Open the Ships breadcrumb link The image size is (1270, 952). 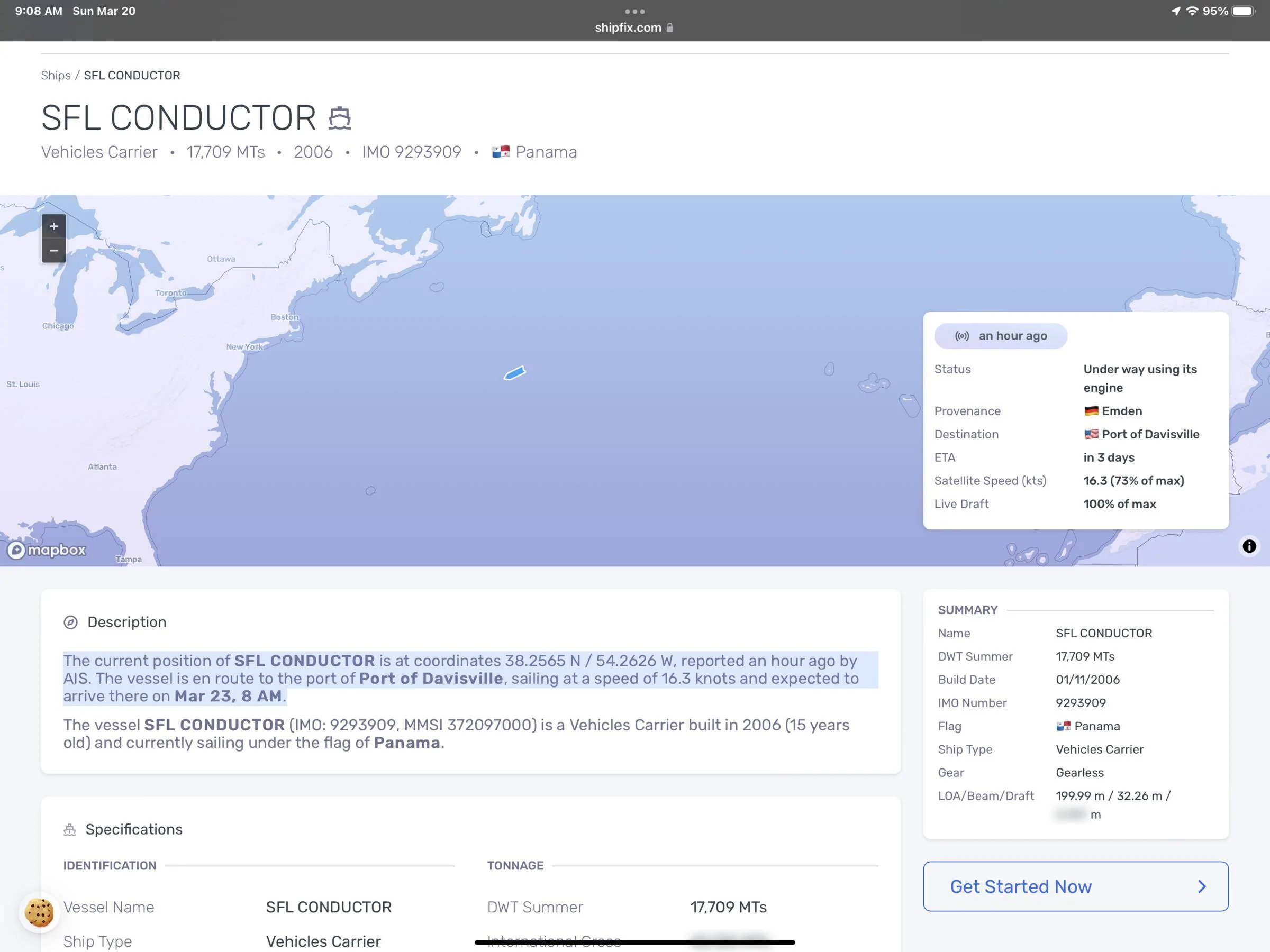[56, 76]
